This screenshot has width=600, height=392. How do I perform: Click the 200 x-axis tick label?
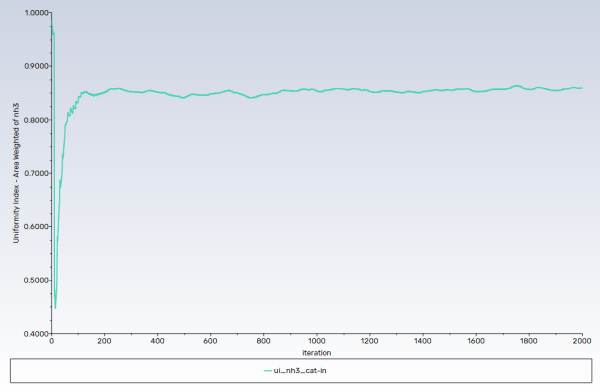[104, 341]
